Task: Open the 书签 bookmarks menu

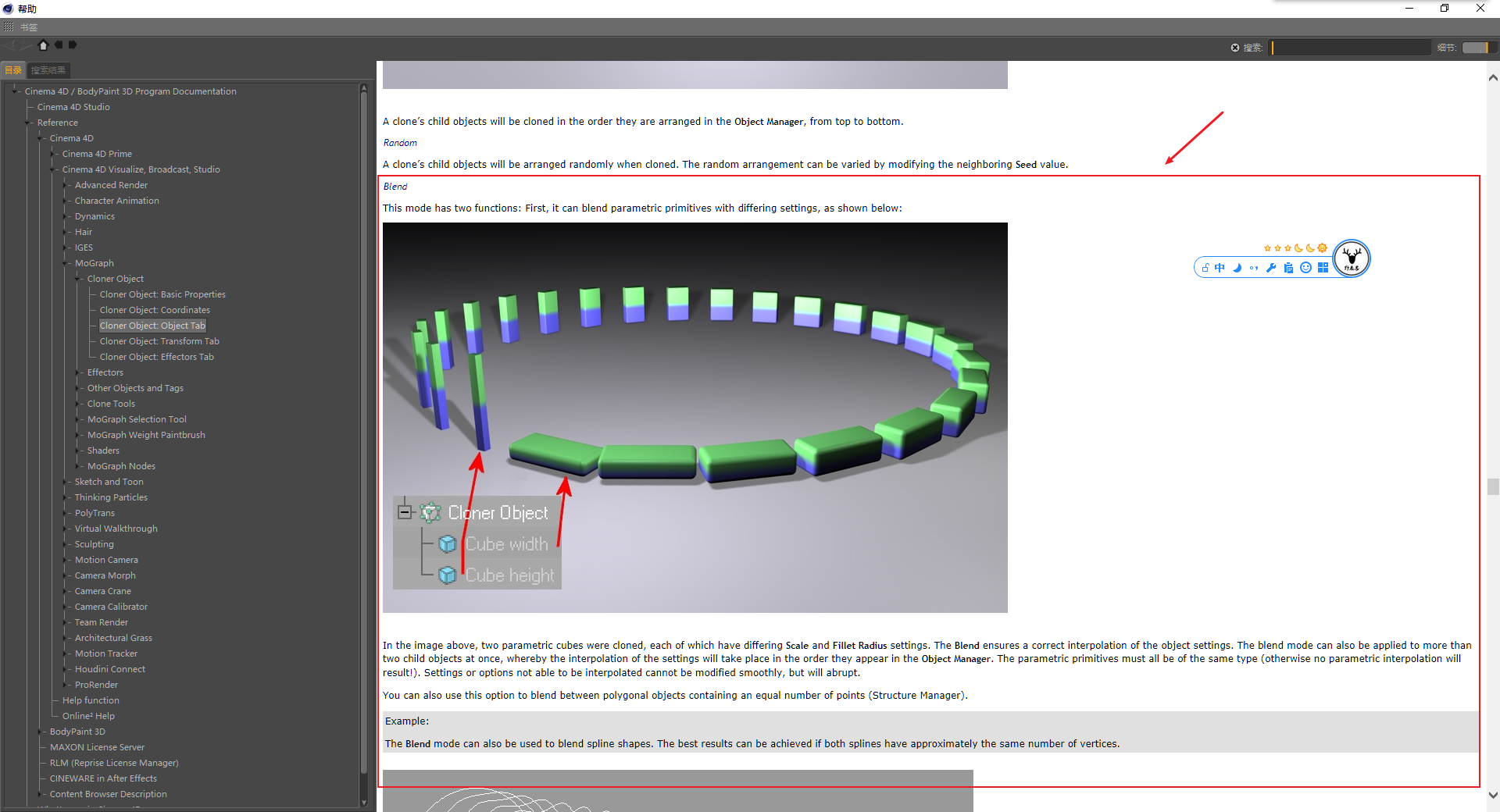Action: [x=28, y=27]
